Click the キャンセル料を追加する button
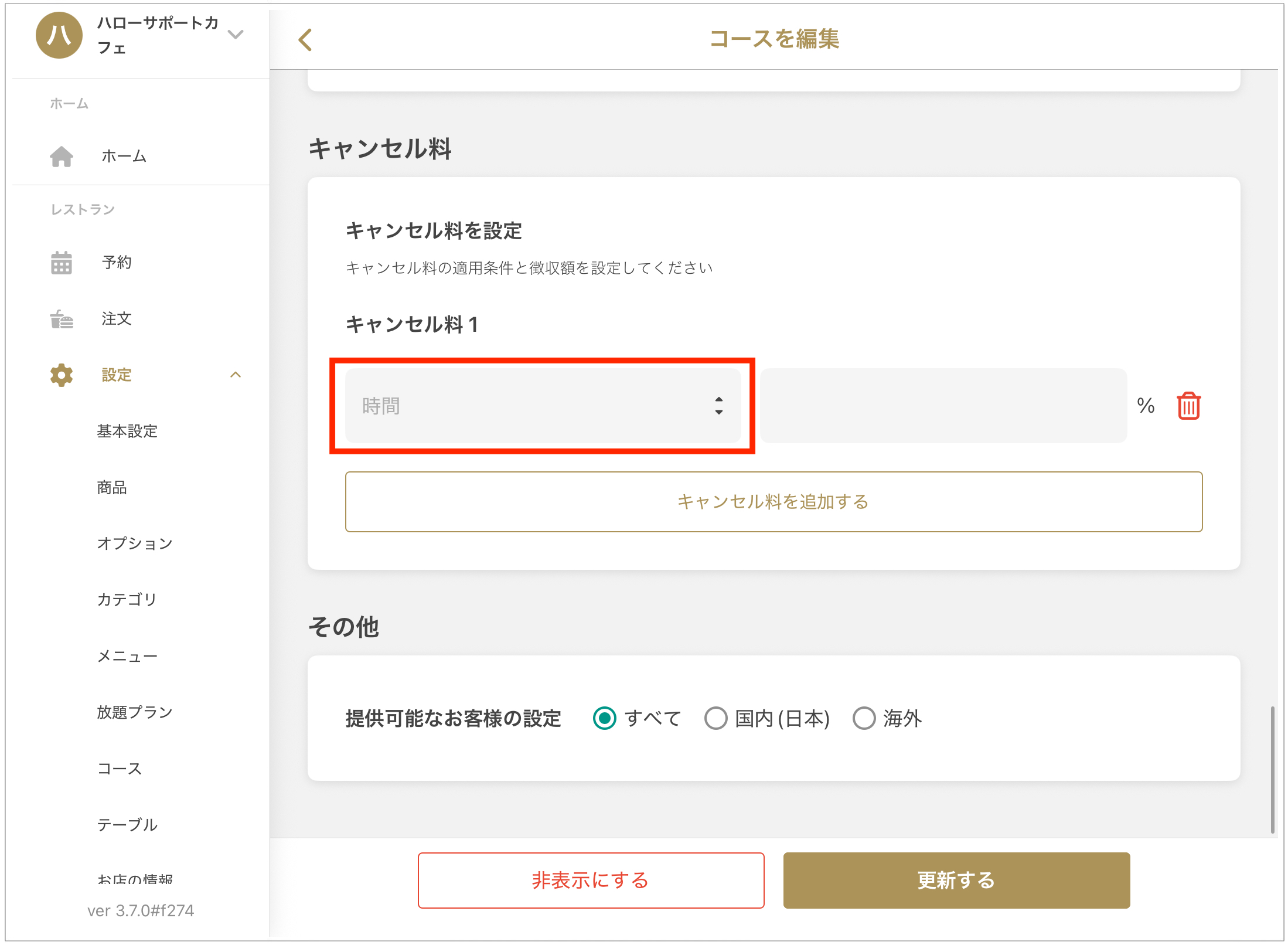This screenshot has width=1288, height=945. 774,502
